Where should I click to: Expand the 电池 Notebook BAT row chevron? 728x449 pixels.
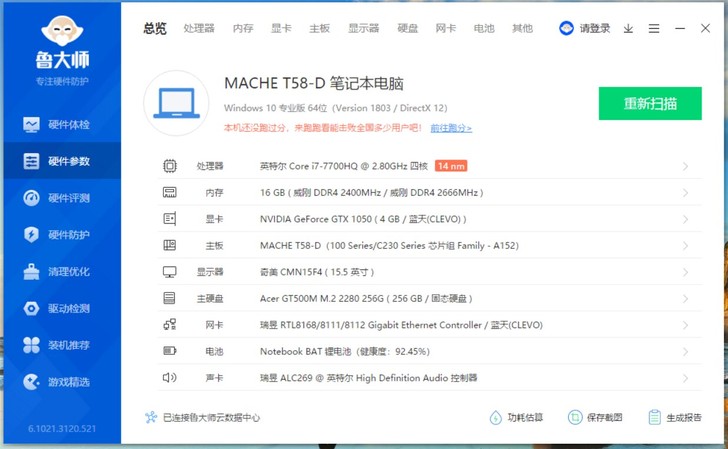[x=685, y=352]
